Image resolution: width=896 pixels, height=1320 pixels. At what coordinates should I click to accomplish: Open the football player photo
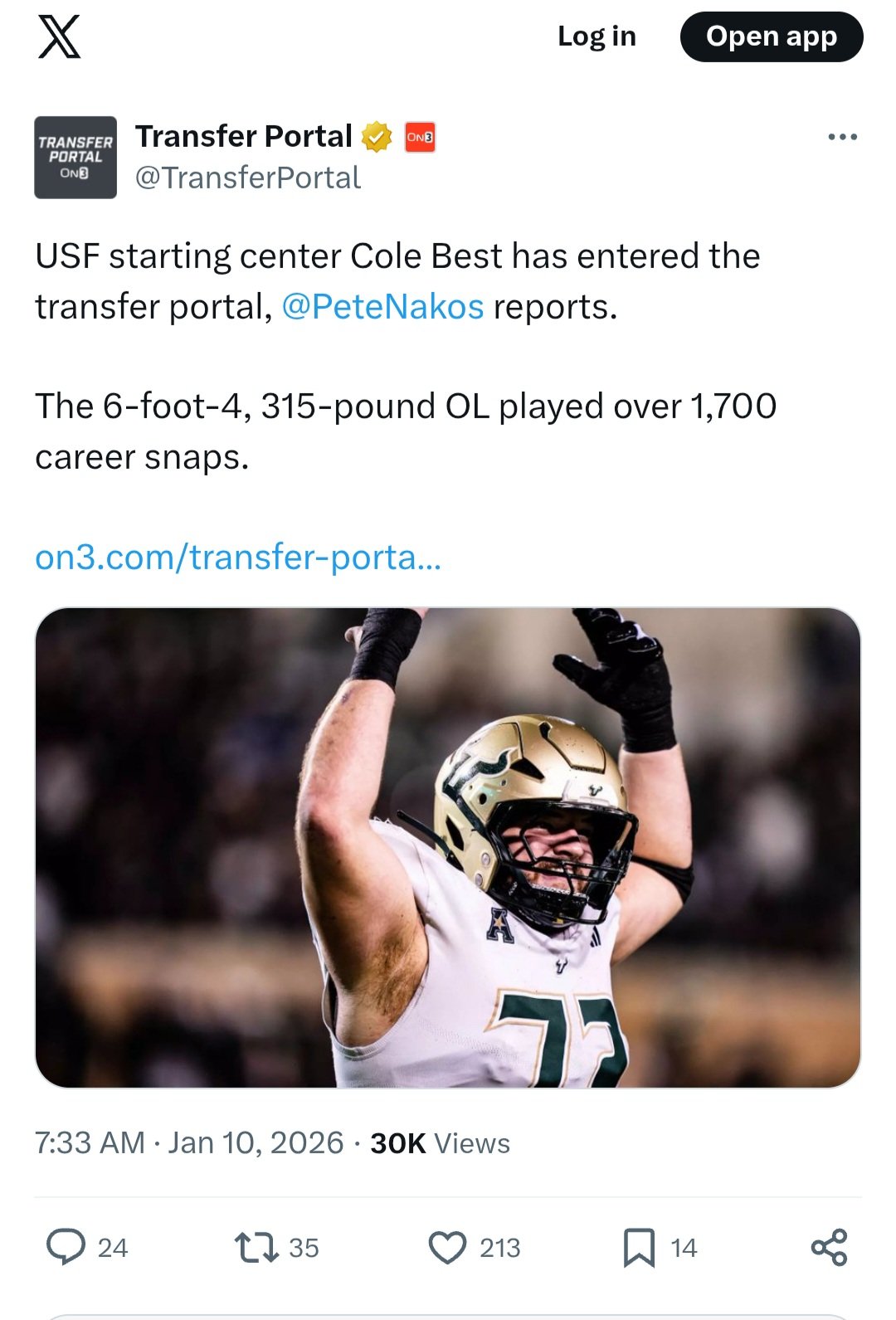tap(448, 847)
